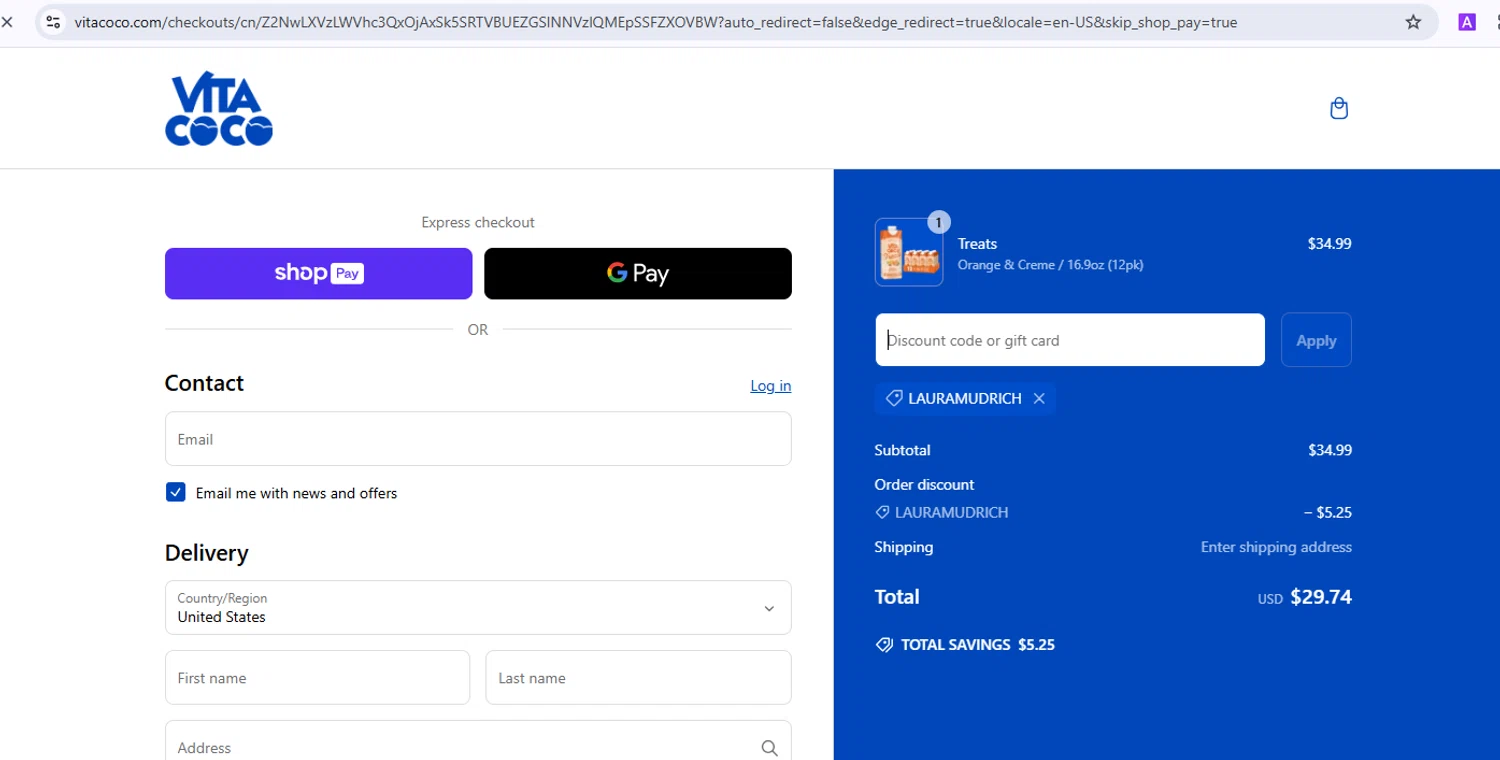1500x760 pixels.
Task: Focus the Email input field
Action: (478, 439)
